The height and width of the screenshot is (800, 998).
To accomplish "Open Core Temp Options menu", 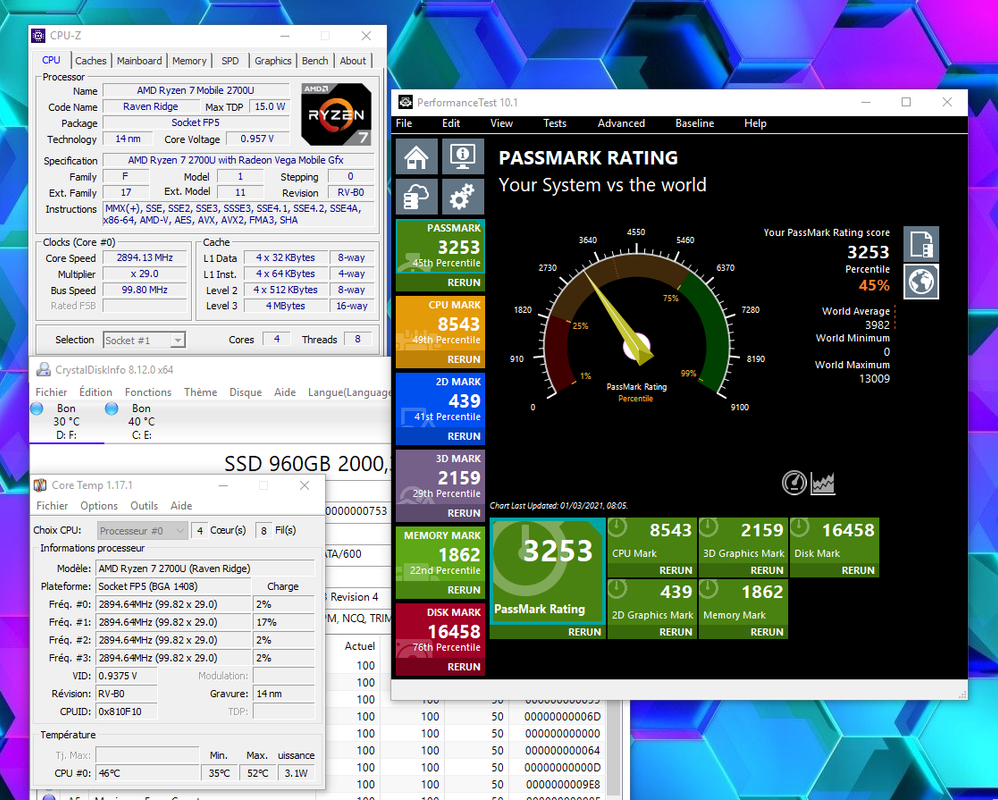I will pyautogui.click(x=99, y=505).
